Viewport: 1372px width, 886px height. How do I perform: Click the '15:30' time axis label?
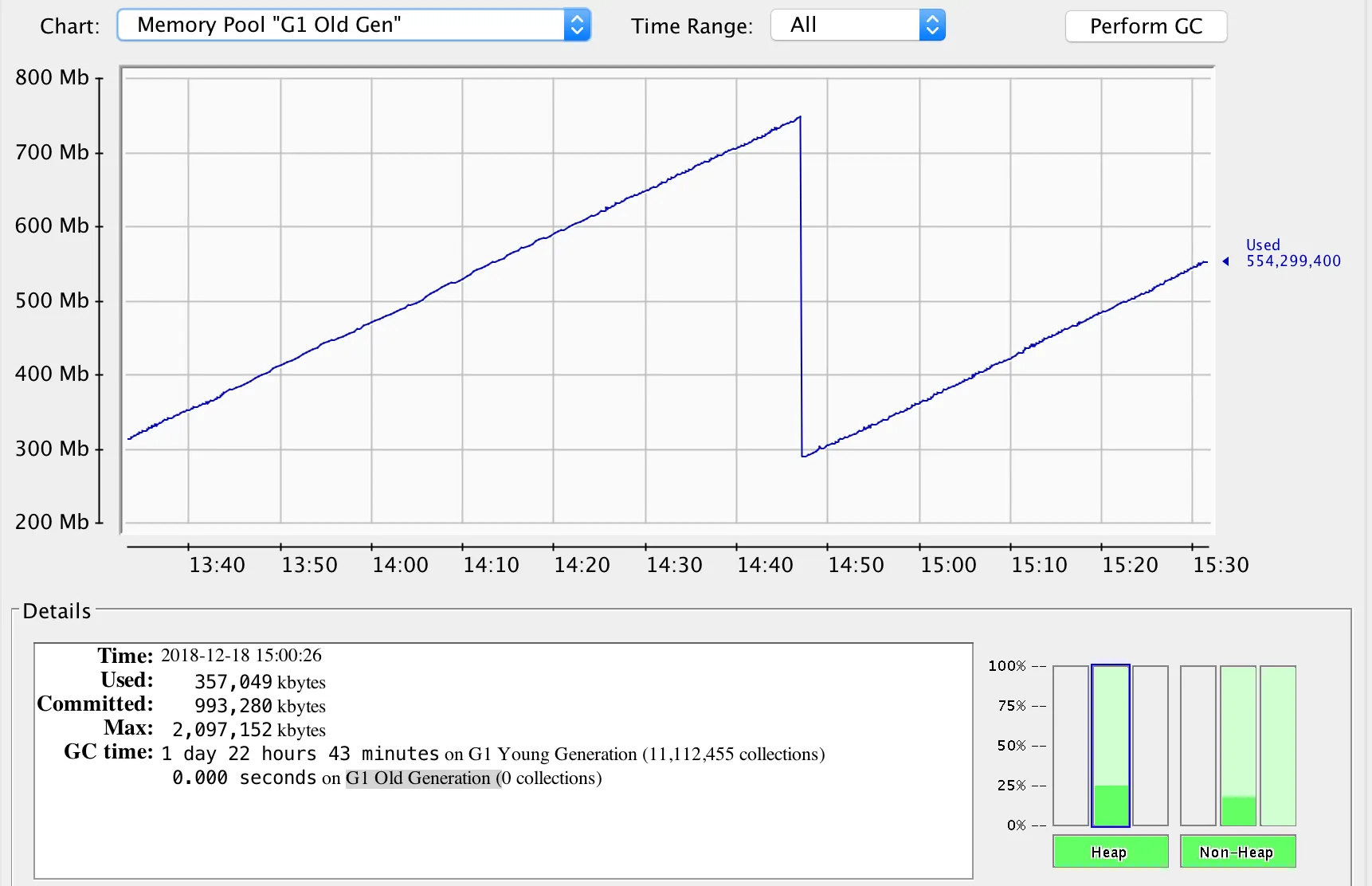1221,565
